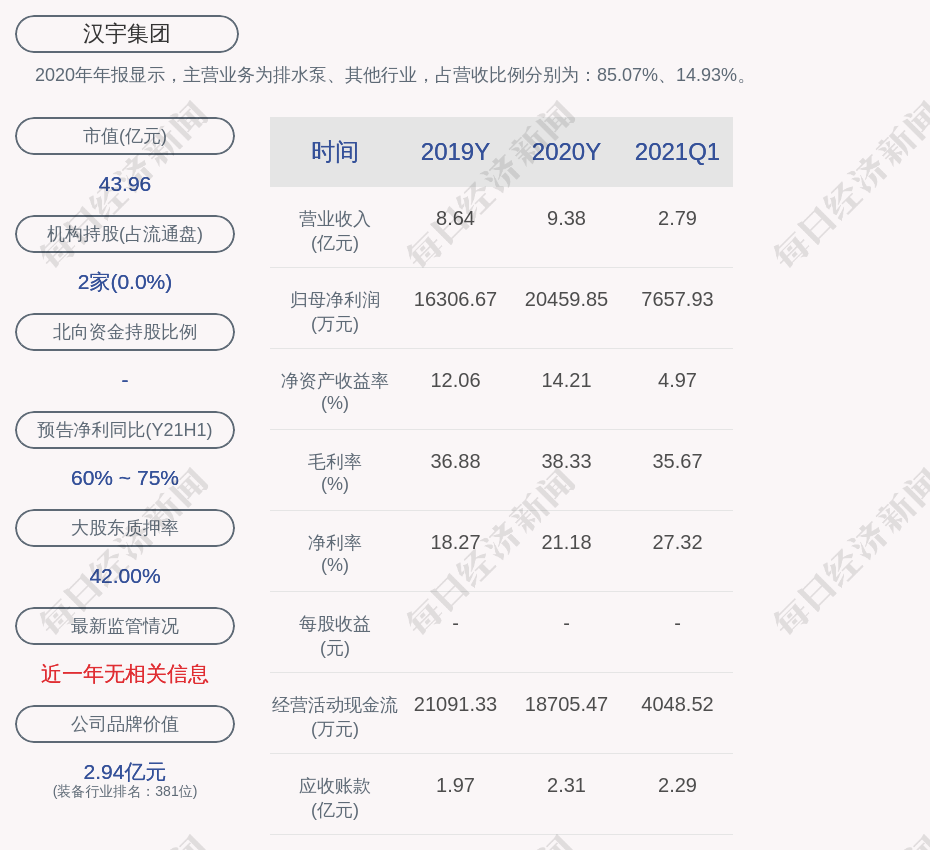930x850 pixels.
Task: Click receivables value 1.97
Action: [455, 785]
